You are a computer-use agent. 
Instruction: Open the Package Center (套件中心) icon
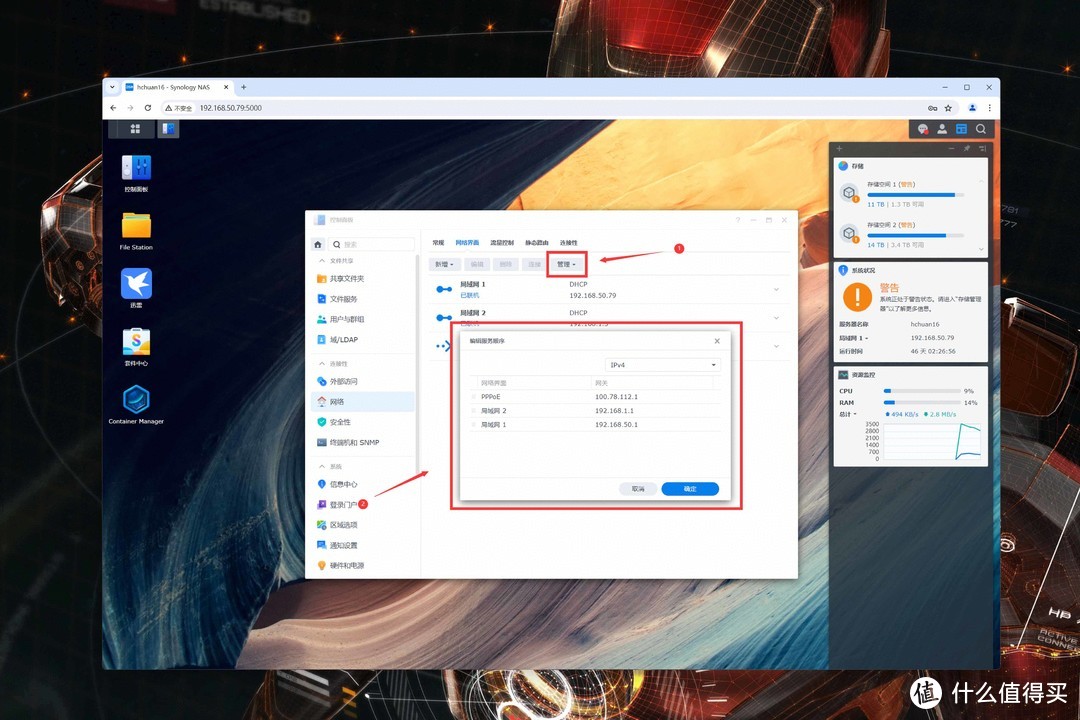coord(136,342)
